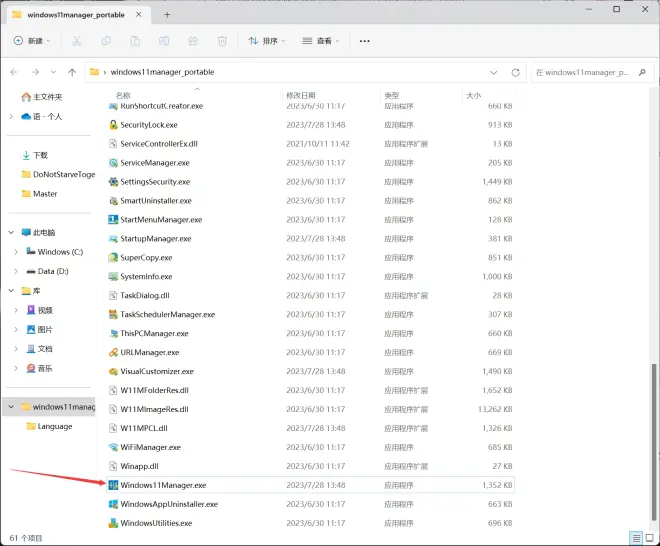Select the TaskSchedulerManager.exe icon
The height and width of the screenshot is (546, 660).
(x=113, y=314)
